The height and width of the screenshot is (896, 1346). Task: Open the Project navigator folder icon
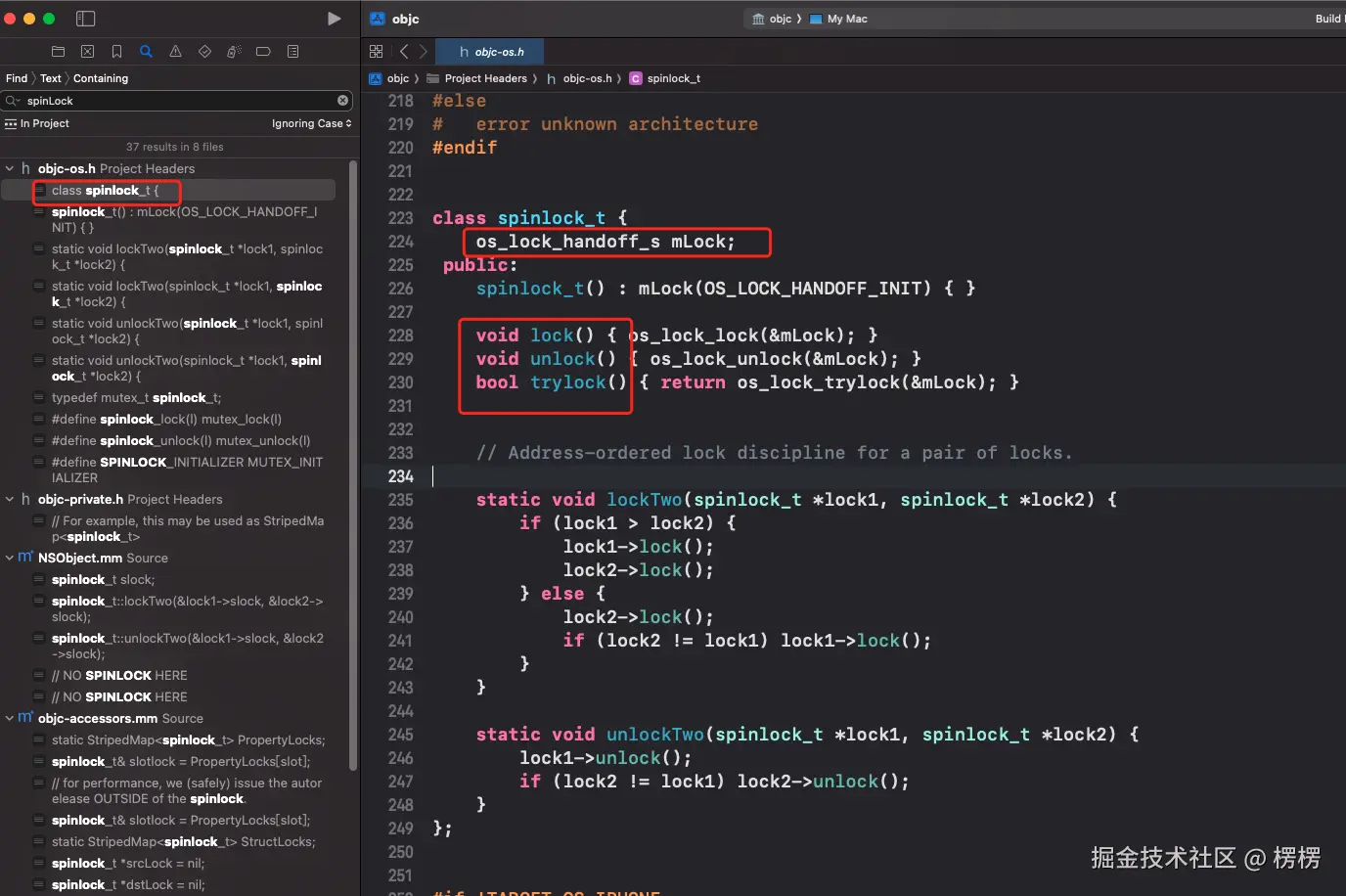pyautogui.click(x=58, y=52)
